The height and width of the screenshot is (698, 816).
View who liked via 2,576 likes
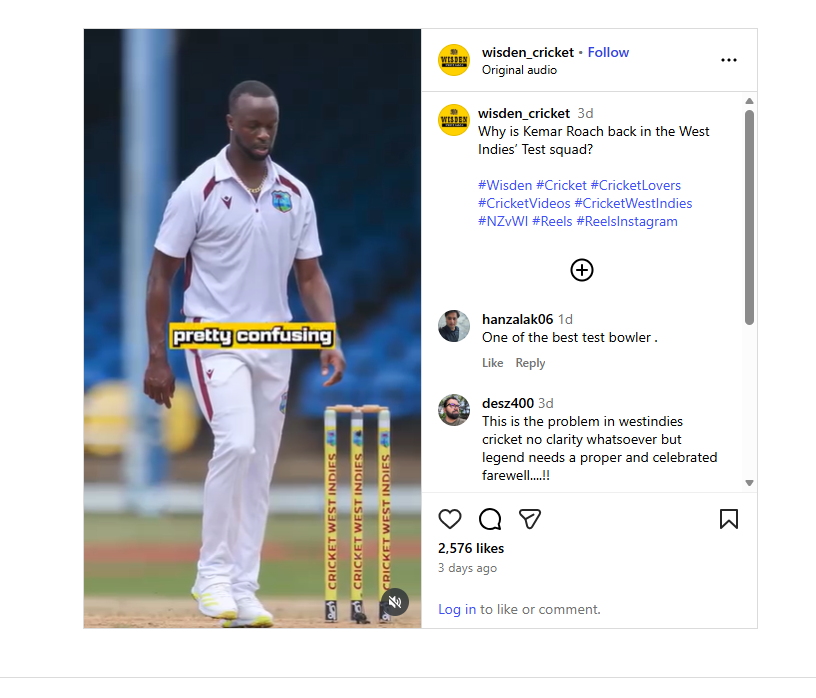[471, 548]
